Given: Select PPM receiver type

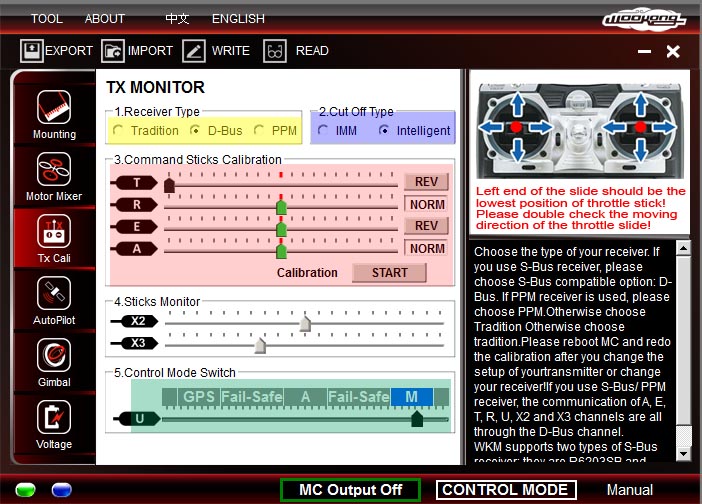Looking at the screenshot, I should coord(262,130).
